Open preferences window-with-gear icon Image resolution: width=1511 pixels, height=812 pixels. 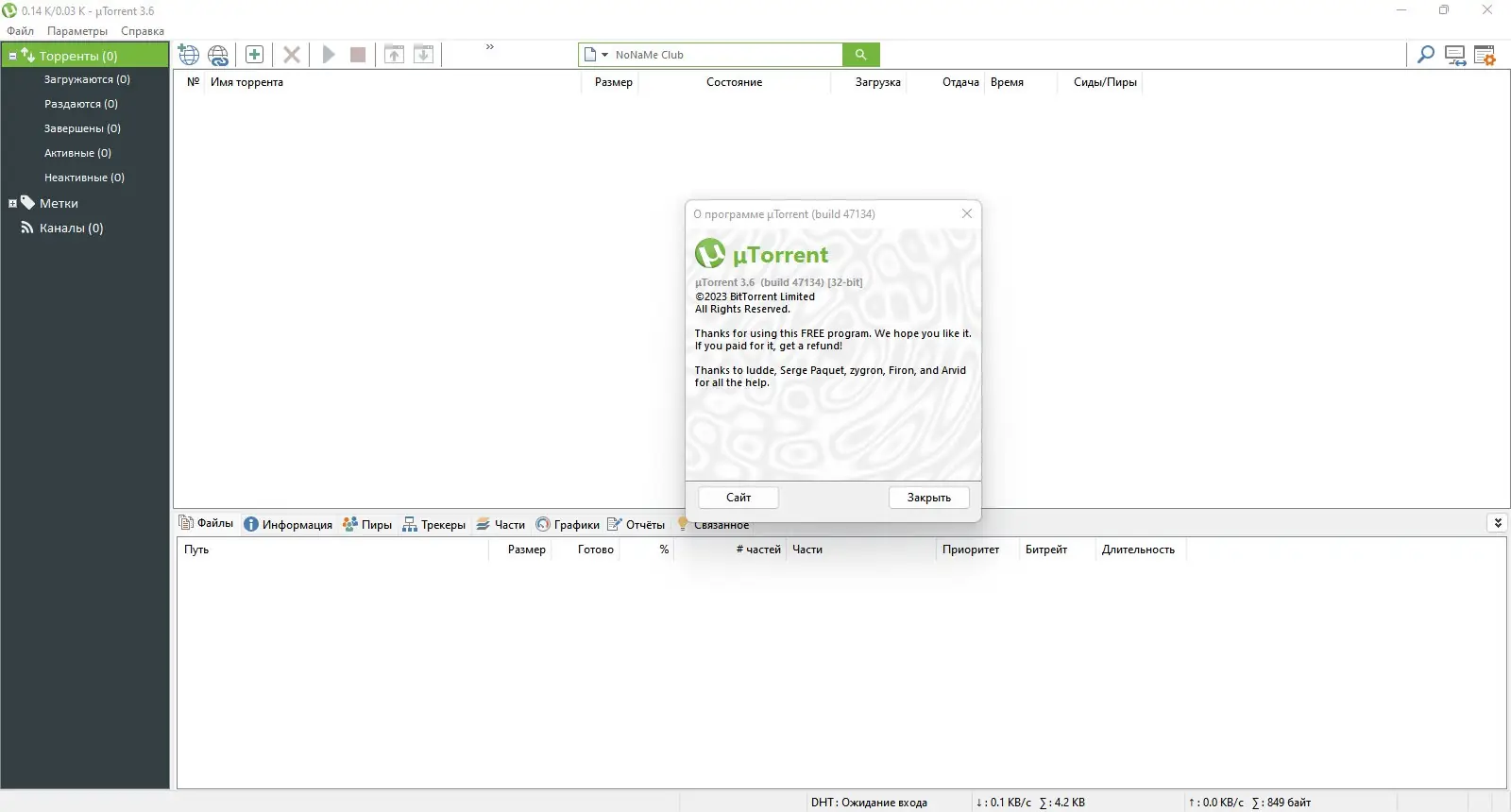click(x=1485, y=56)
